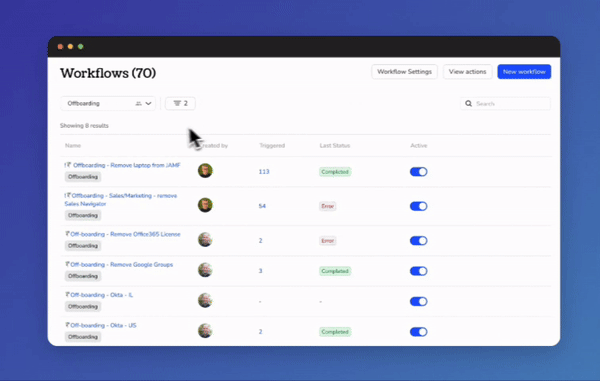Screen dimensions: 600x381
Task: Open Off-boarding - Okta - IL workflow
Action: pos(101,295)
